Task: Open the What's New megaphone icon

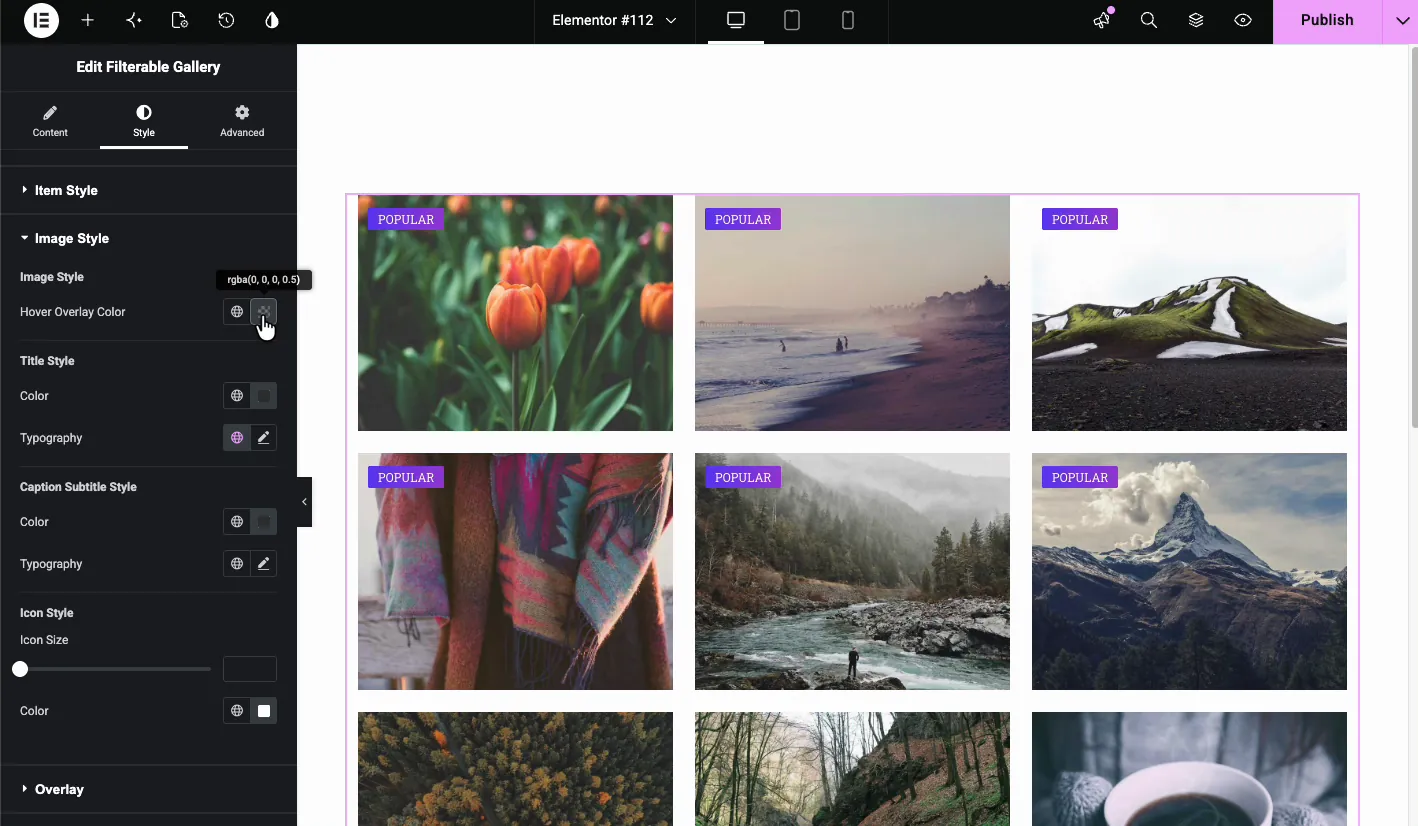Action: pos(1102,20)
